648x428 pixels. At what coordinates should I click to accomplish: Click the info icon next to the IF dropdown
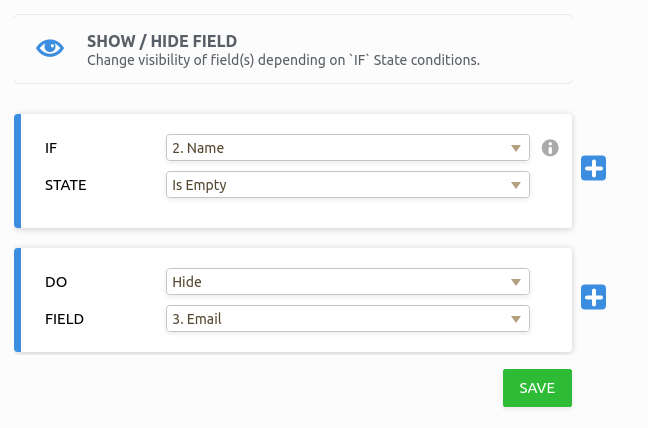pyautogui.click(x=549, y=148)
